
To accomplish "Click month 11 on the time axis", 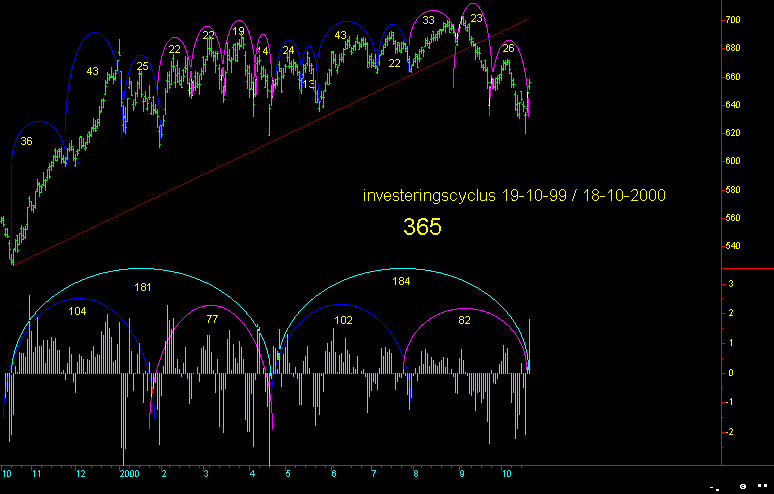I will click(x=37, y=474).
